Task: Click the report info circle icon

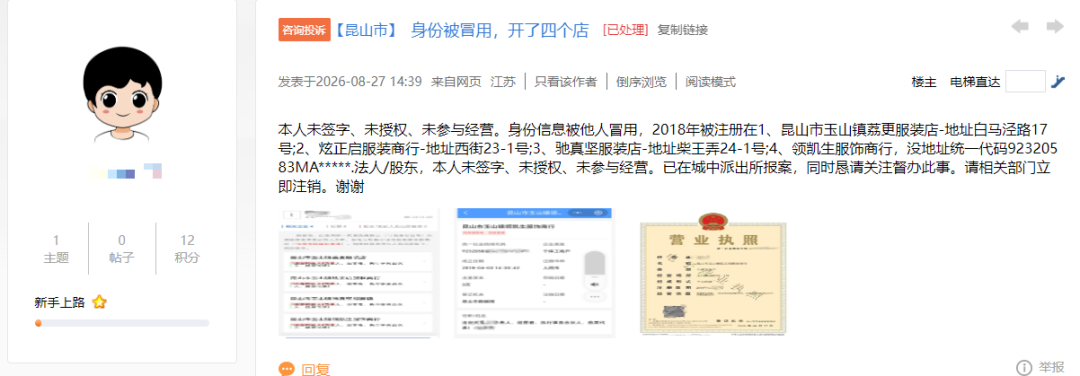Action: (x=1024, y=367)
